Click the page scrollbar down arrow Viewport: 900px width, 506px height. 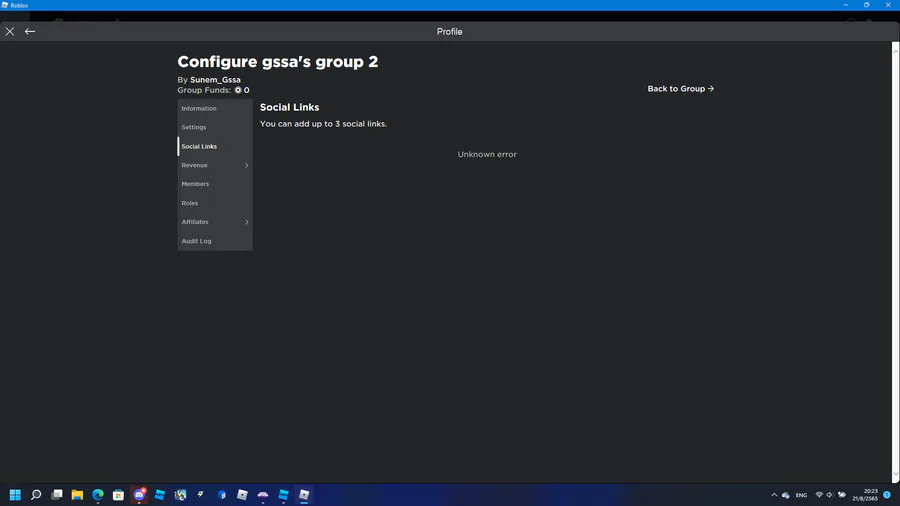895,474
